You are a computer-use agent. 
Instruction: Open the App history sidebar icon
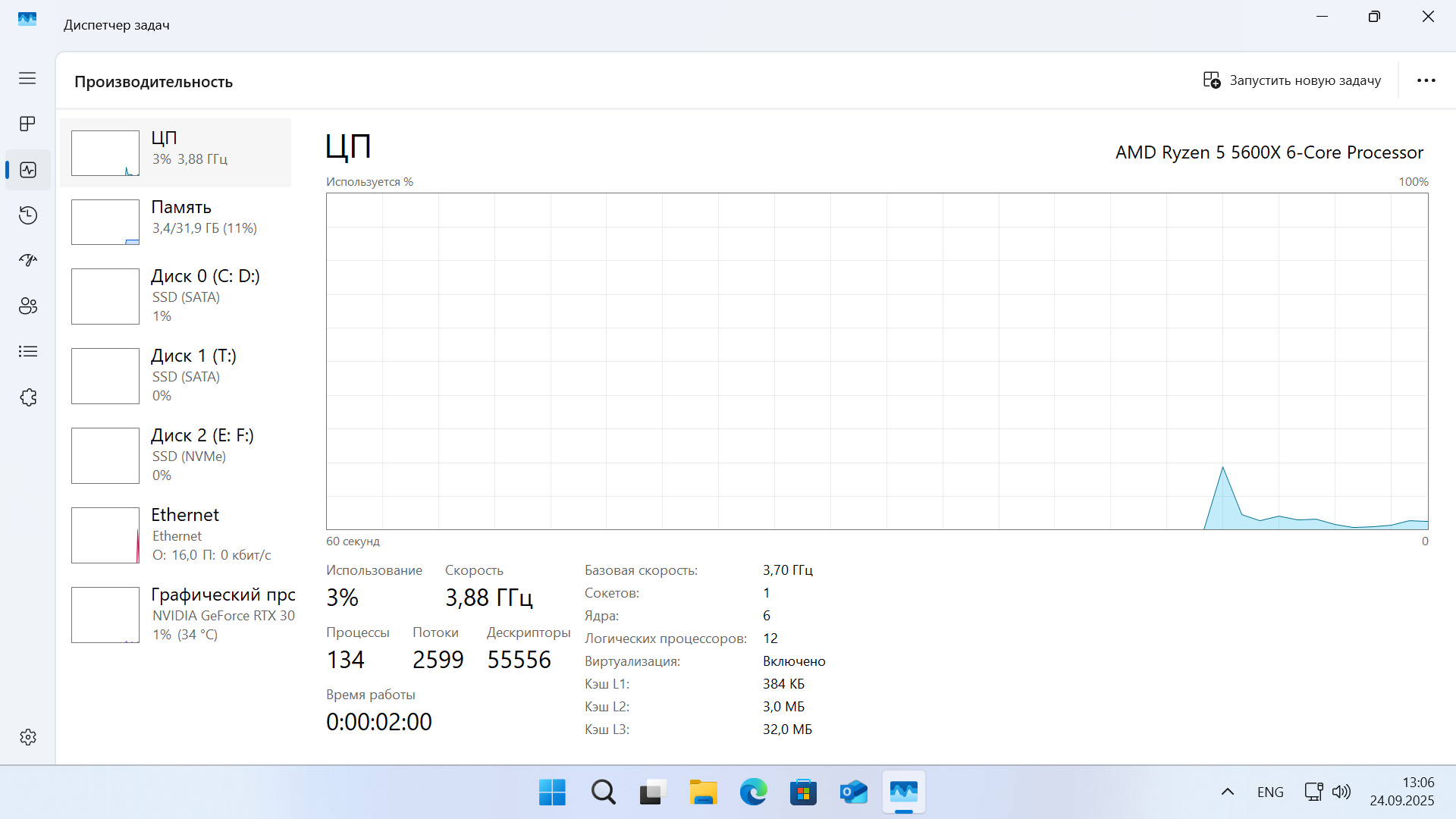28,215
